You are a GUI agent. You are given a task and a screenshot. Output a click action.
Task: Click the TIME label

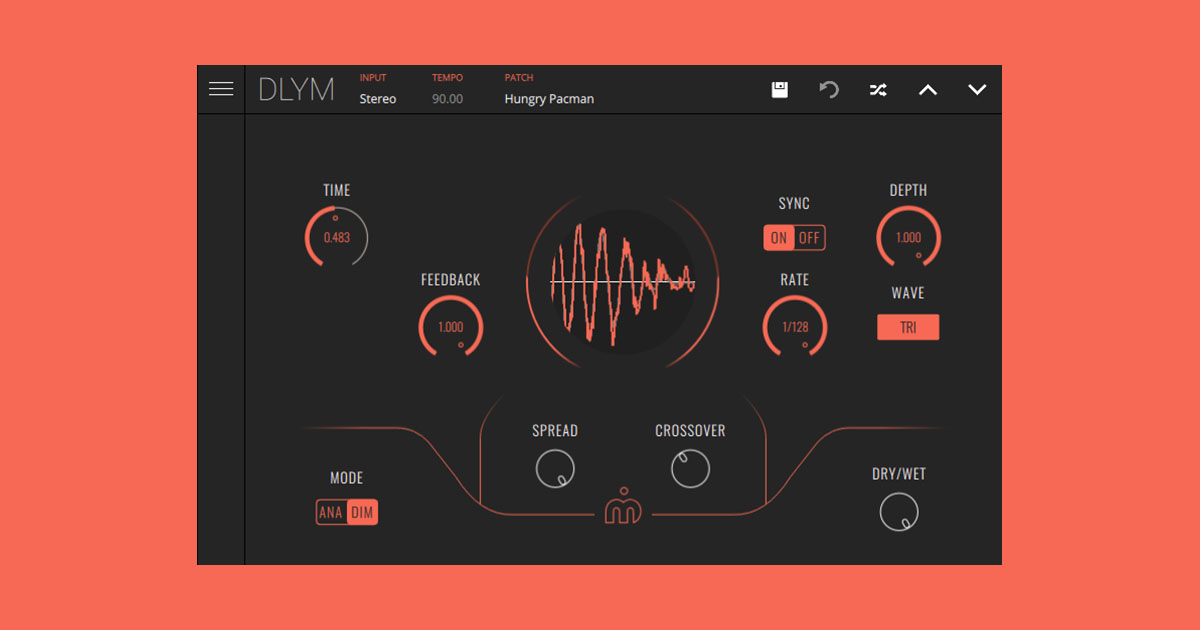[337, 190]
